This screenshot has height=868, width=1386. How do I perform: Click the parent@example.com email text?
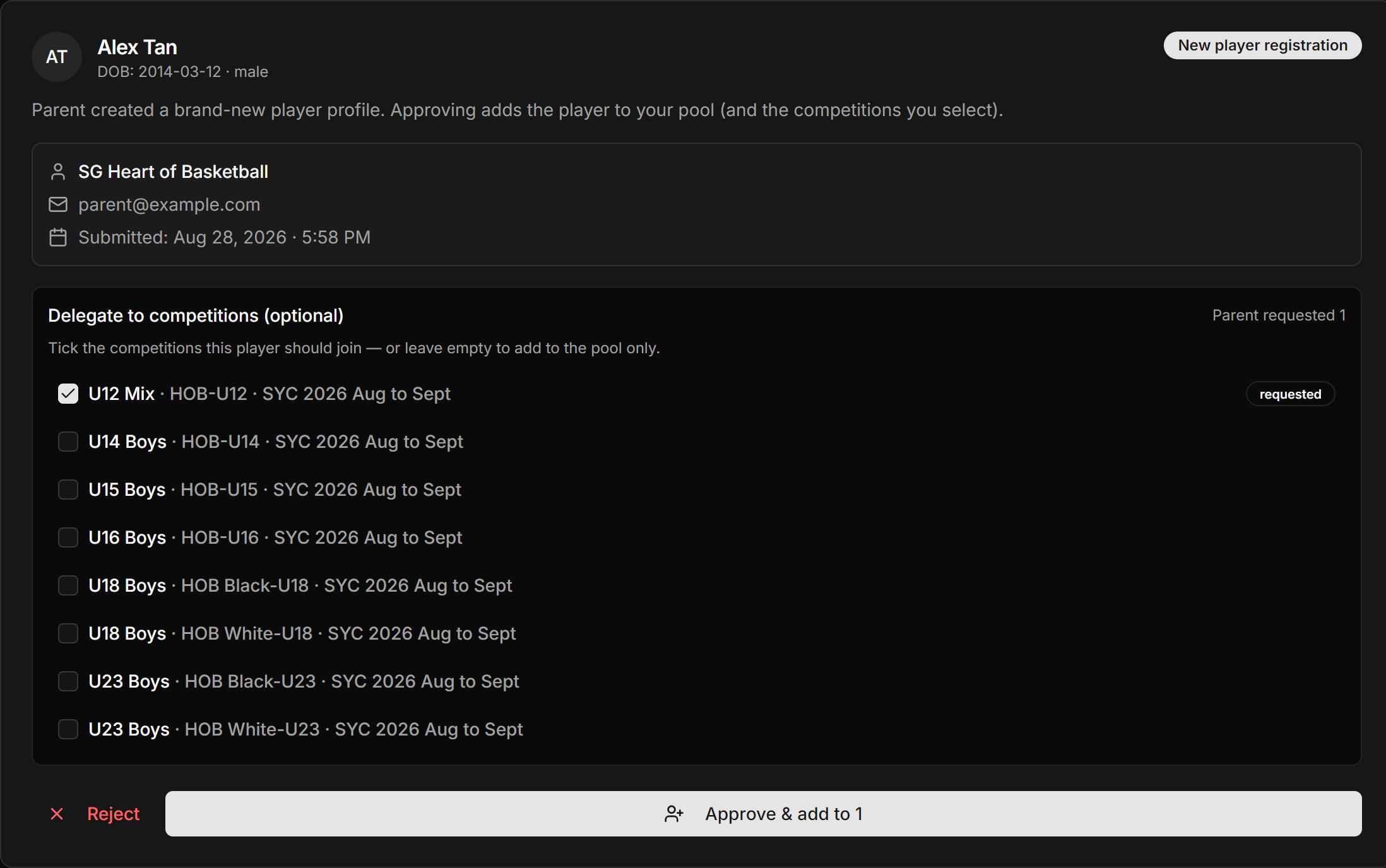[x=169, y=204]
